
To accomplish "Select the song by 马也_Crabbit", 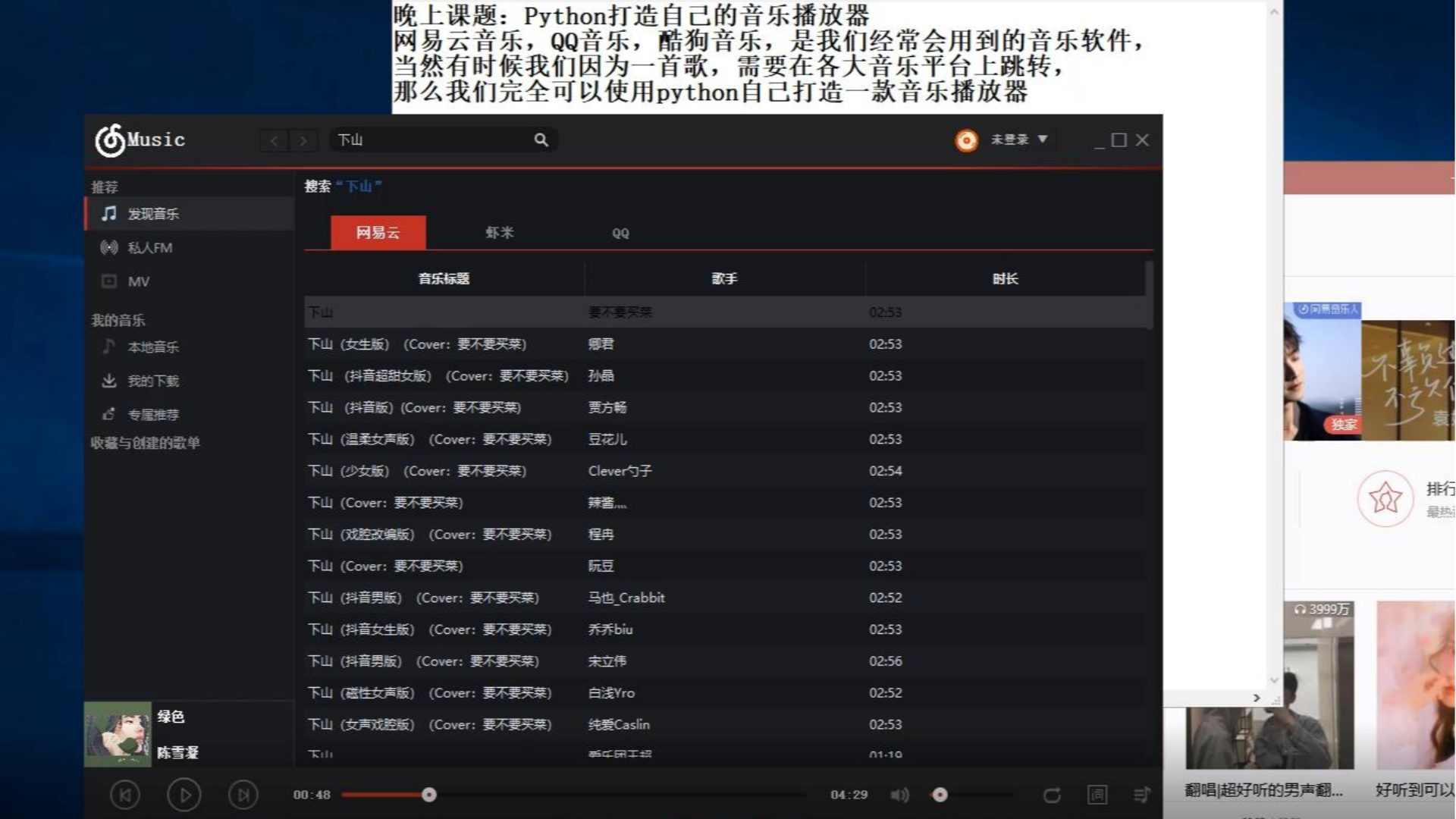I will click(x=725, y=598).
